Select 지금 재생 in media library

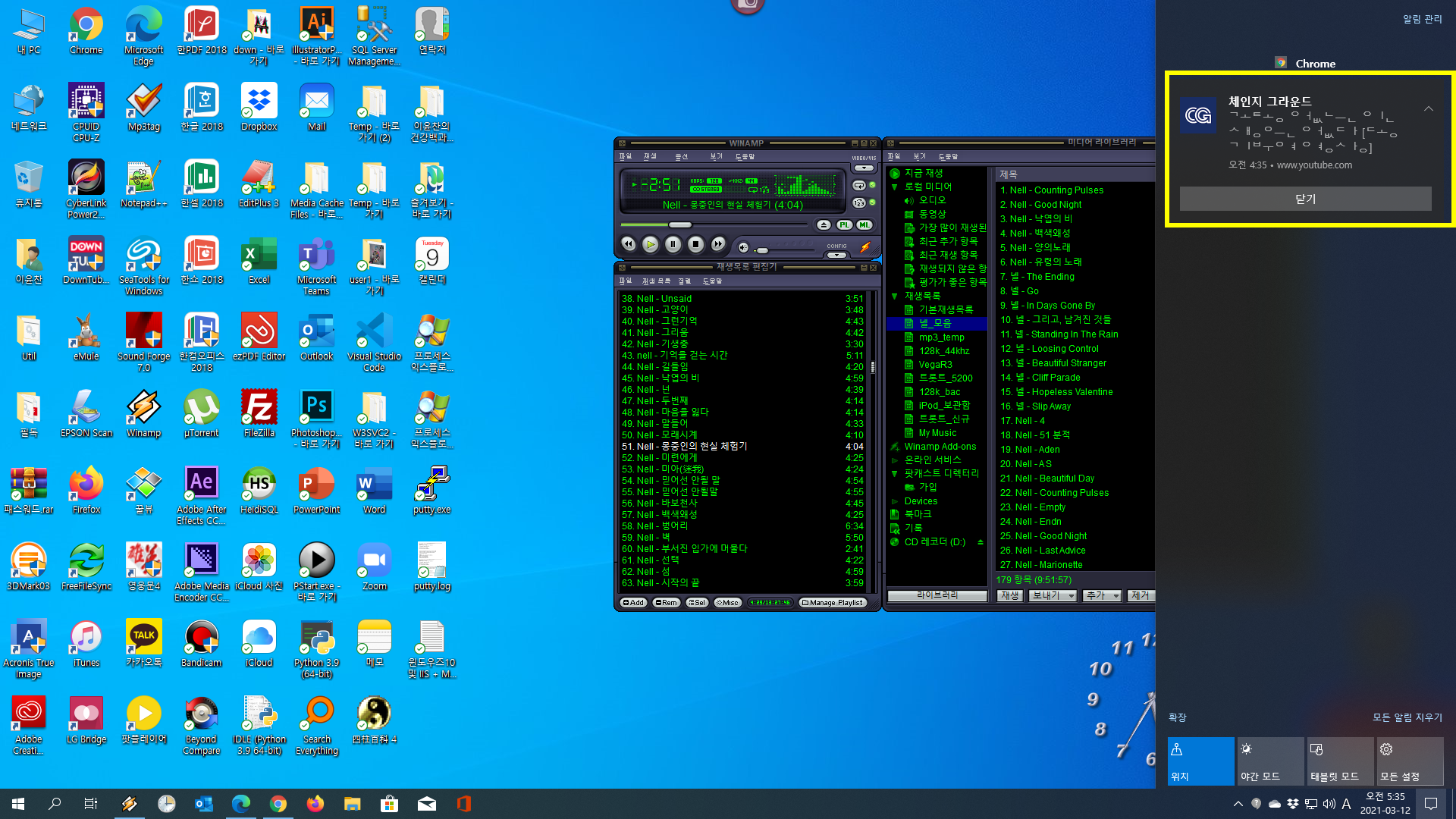pos(923,173)
